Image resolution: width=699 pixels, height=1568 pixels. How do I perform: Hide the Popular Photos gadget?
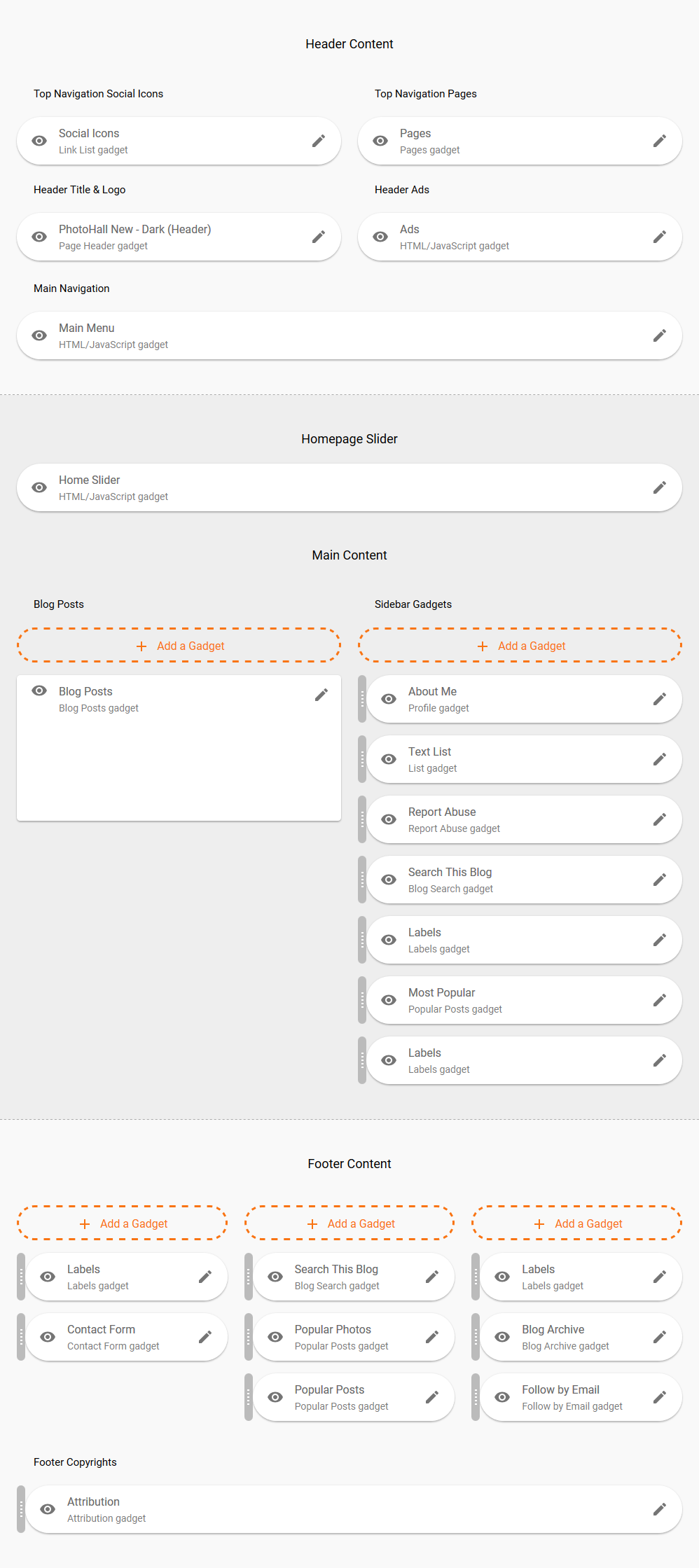click(x=275, y=1338)
